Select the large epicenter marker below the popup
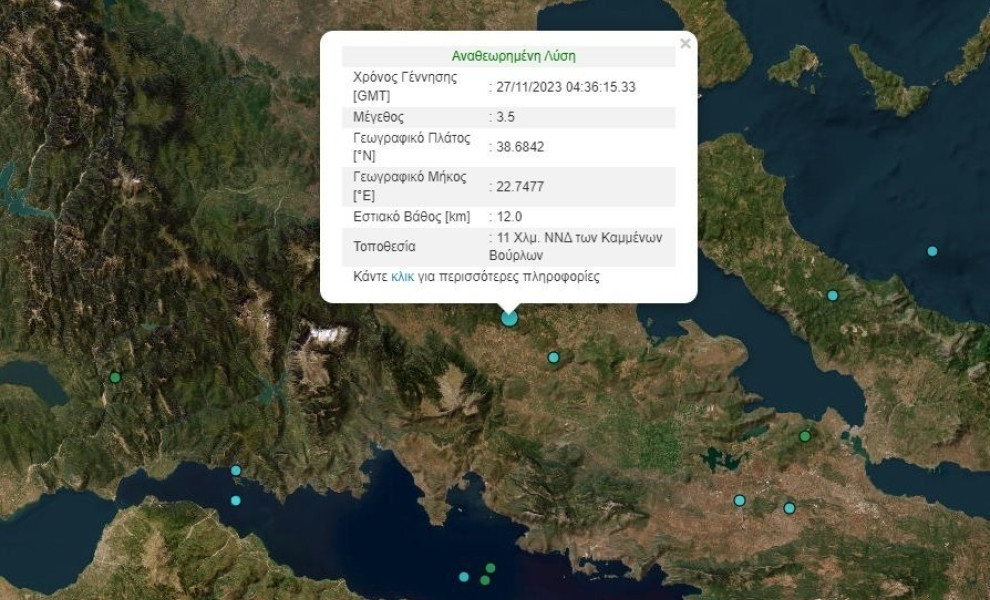 pyautogui.click(x=508, y=318)
